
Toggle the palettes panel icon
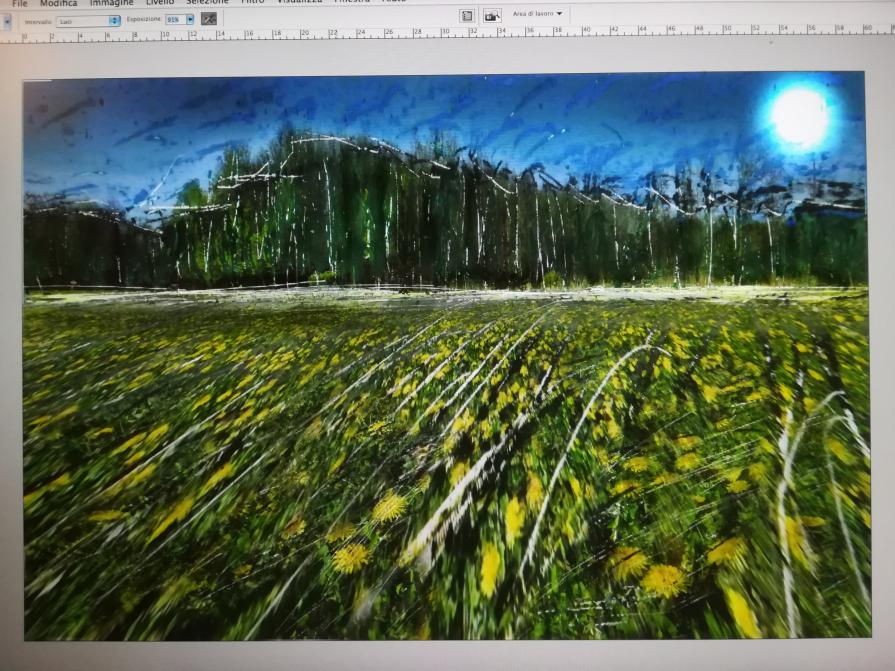pos(467,15)
